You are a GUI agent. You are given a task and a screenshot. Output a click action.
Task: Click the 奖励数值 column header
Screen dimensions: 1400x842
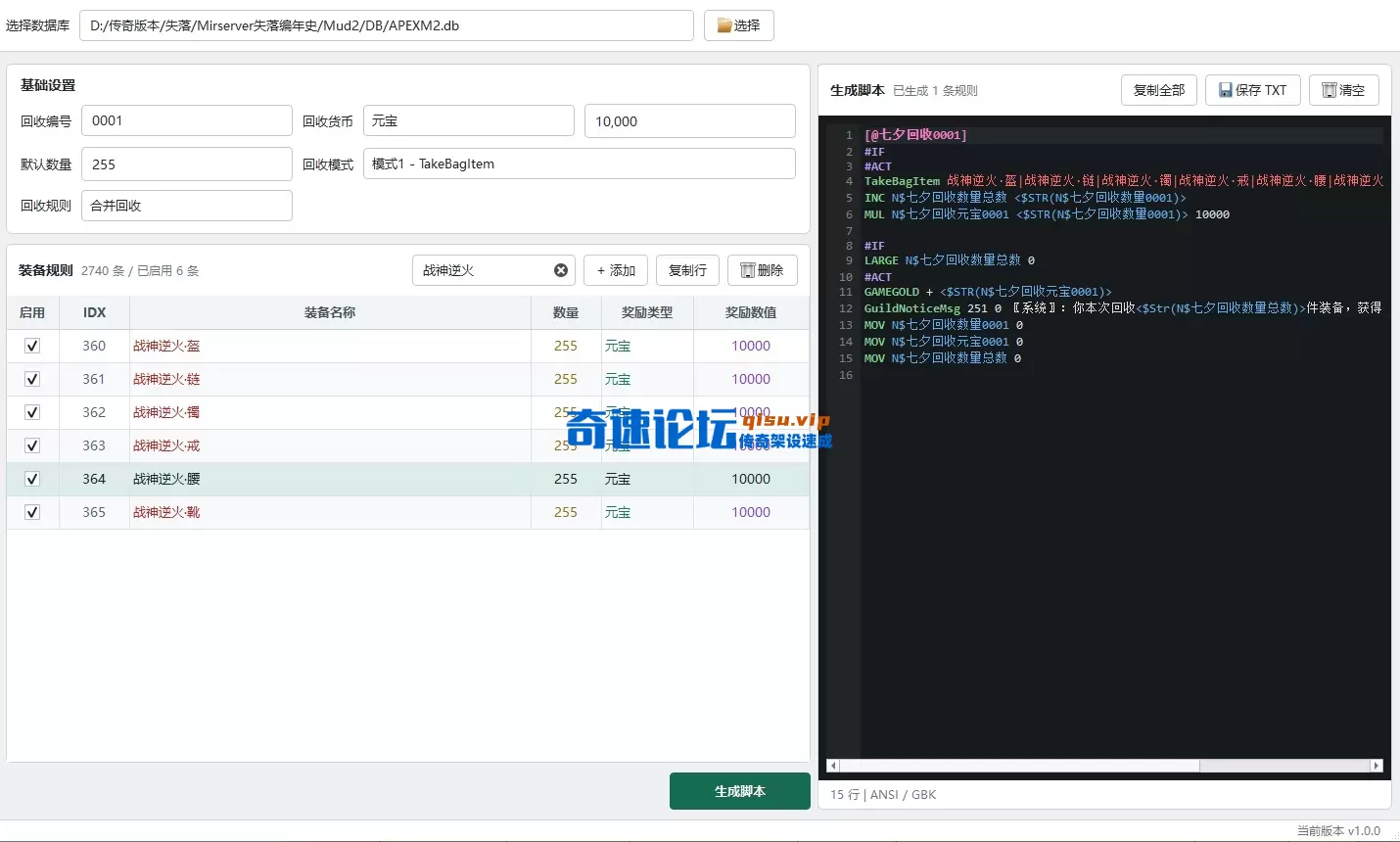pyautogui.click(x=751, y=312)
